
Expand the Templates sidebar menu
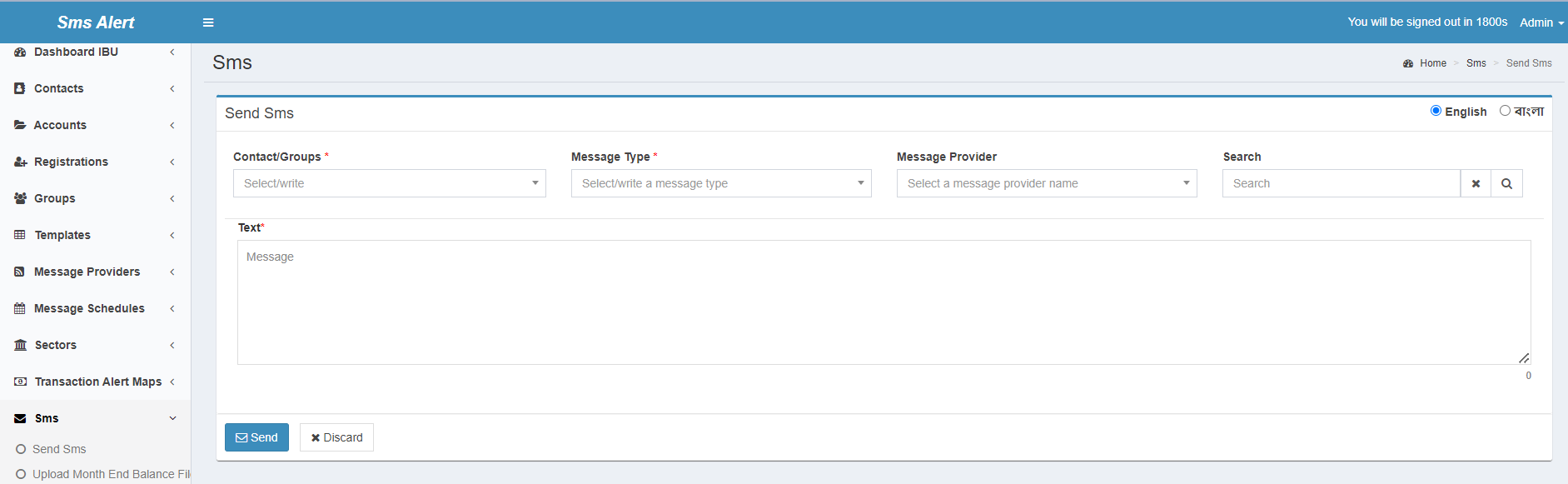(95, 235)
